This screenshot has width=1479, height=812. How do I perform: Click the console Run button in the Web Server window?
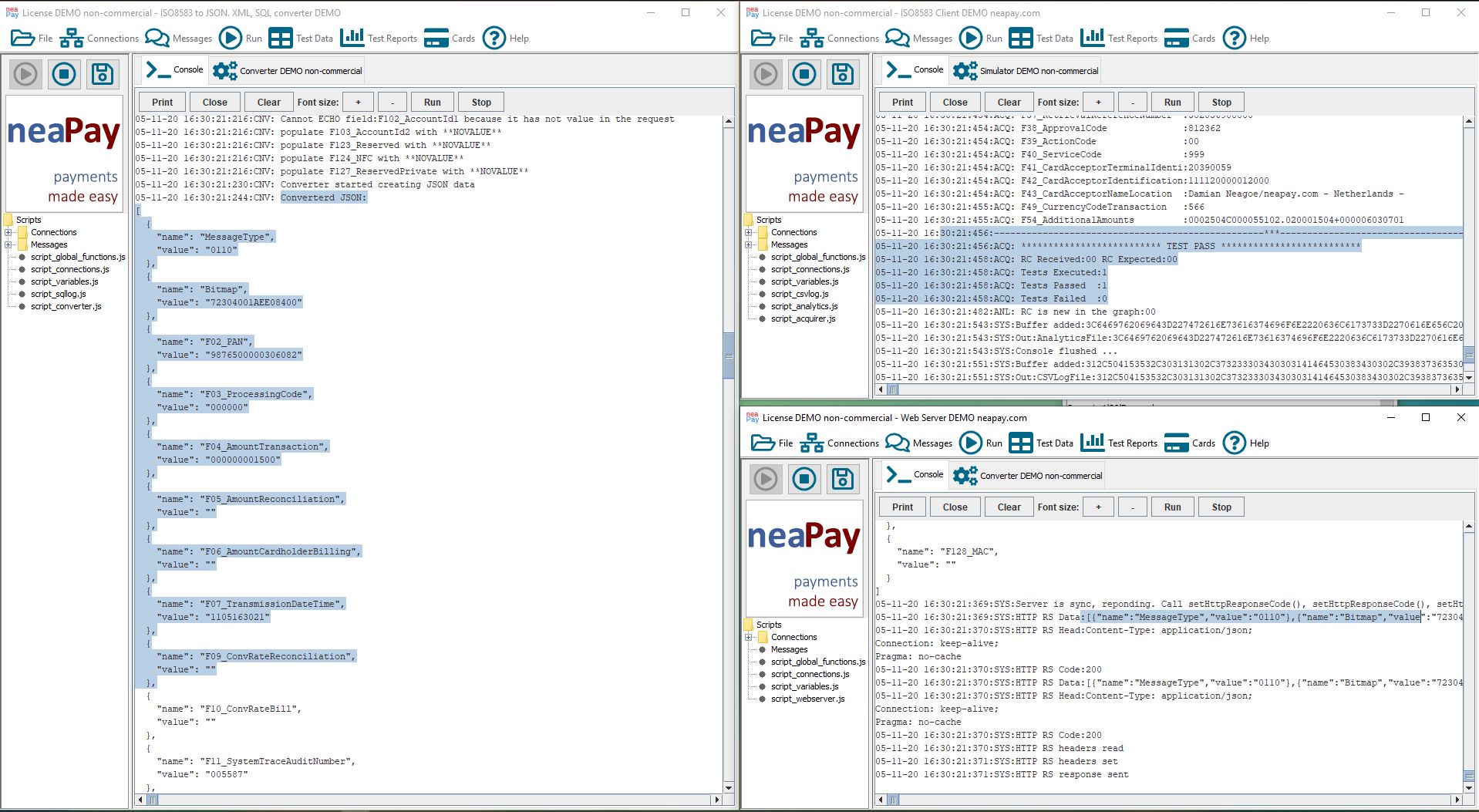pos(1172,507)
